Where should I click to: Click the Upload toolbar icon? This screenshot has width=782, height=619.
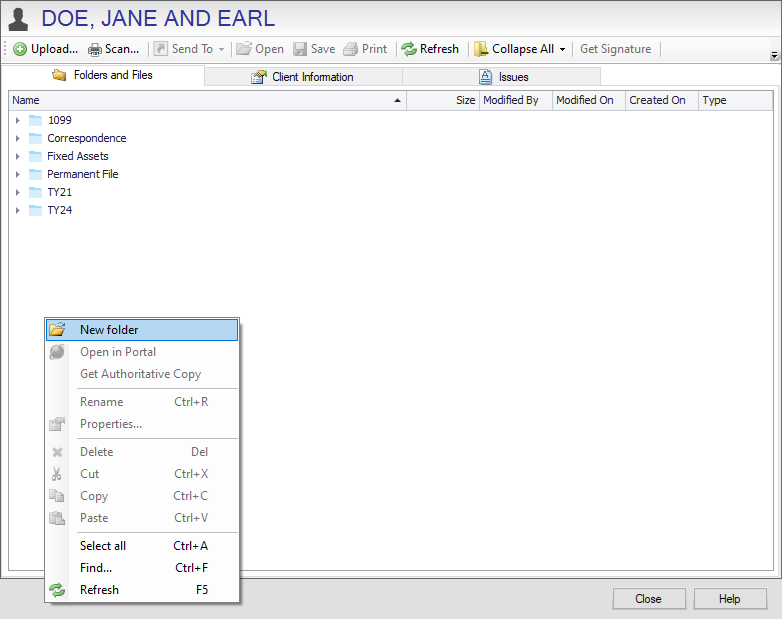[x=20, y=49]
